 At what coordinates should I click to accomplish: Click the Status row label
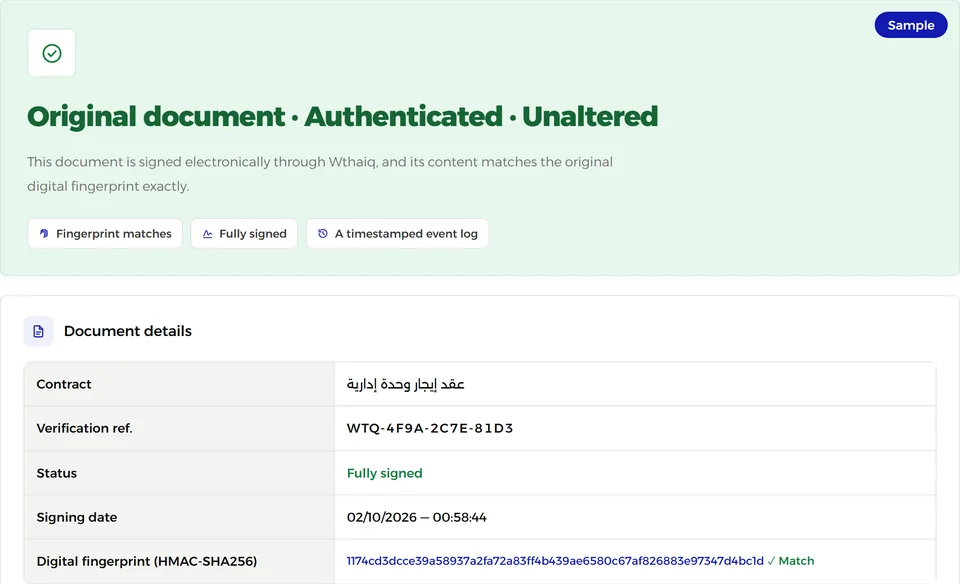point(56,473)
